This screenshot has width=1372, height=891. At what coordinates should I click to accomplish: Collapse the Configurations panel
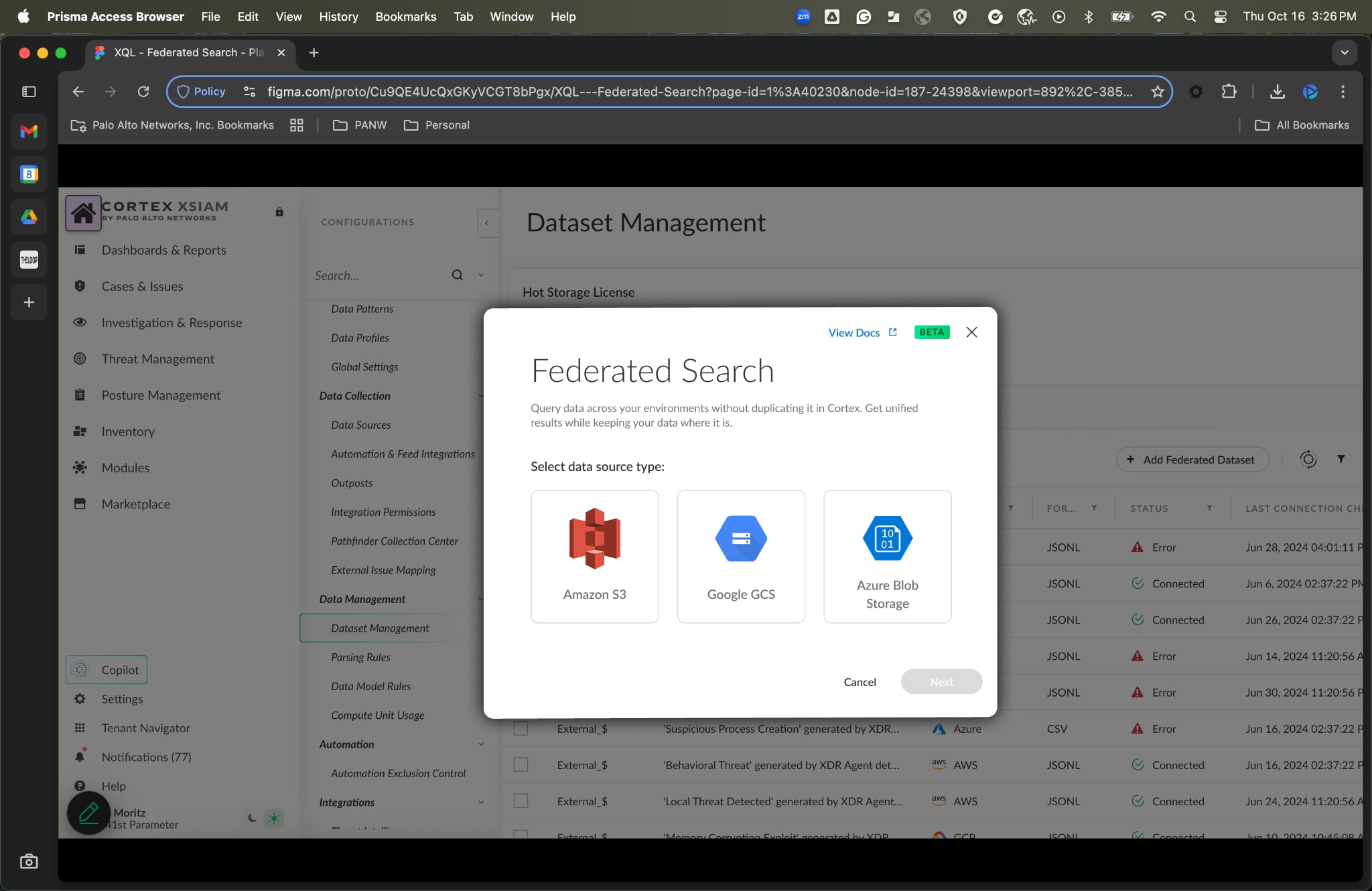(x=487, y=223)
